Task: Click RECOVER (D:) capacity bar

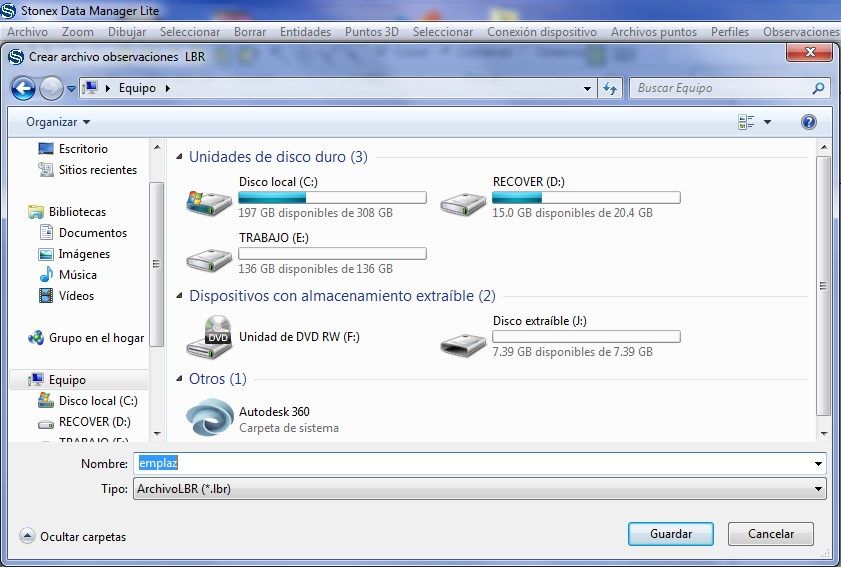Action: pyautogui.click(x=586, y=197)
